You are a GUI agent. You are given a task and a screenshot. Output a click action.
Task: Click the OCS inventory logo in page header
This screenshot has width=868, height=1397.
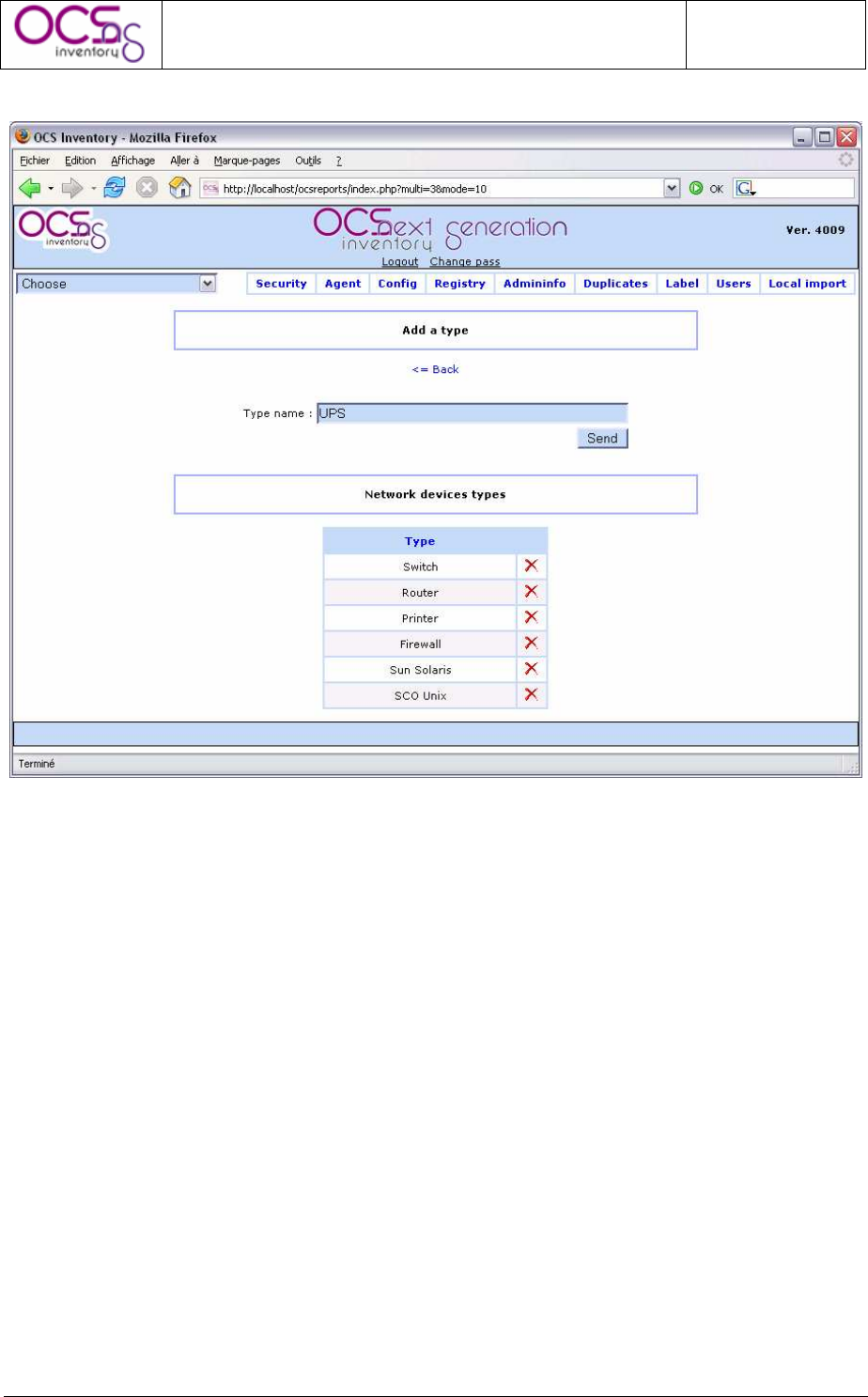63,232
